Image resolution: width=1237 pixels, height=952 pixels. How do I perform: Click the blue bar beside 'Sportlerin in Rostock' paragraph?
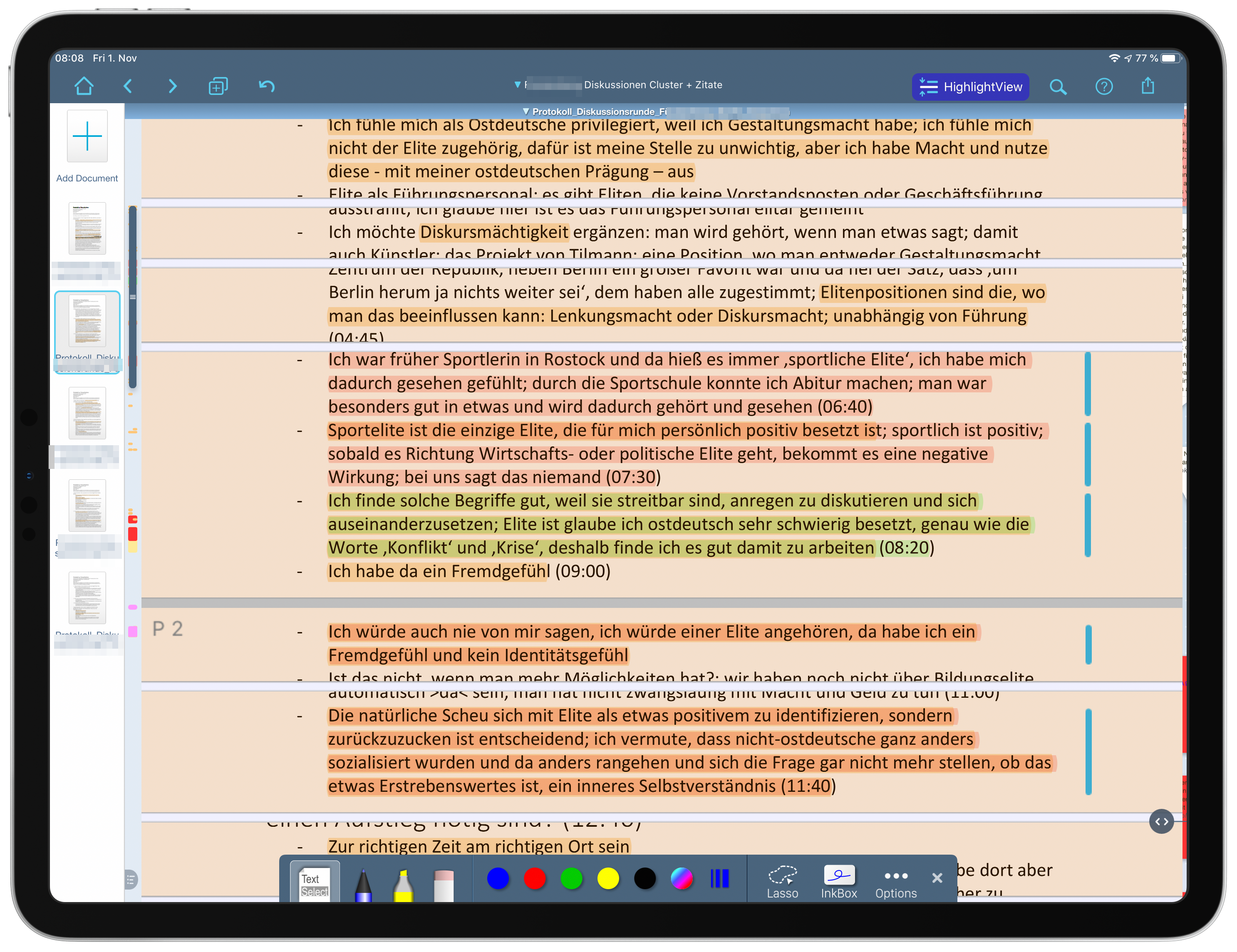tap(1088, 383)
